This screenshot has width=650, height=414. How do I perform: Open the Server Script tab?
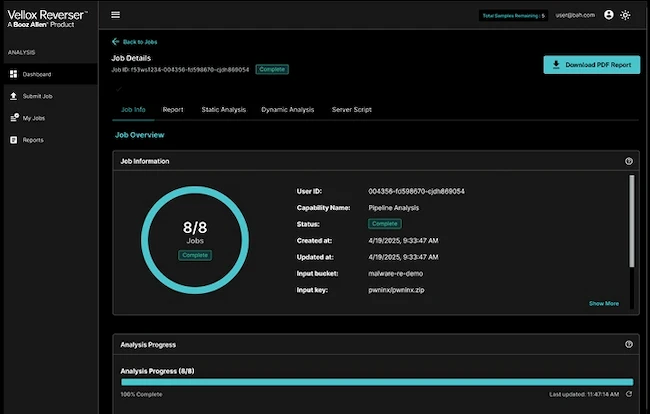(x=351, y=109)
